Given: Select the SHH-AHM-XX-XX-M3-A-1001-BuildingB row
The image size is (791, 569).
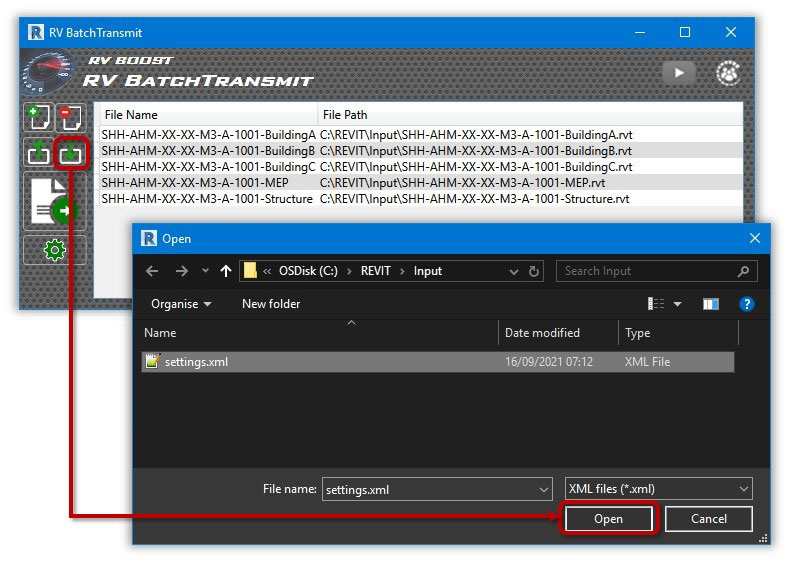Looking at the screenshot, I should (x=421, y=151).
